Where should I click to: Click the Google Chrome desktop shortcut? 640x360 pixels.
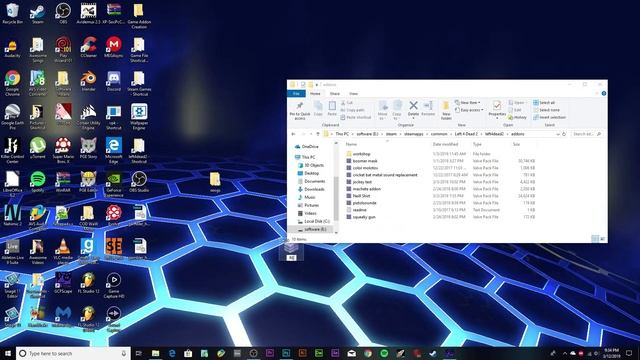point(12,83)
